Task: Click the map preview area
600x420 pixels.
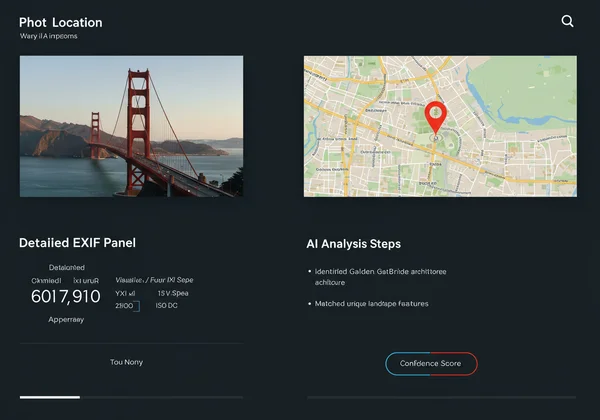Action: point(440,126)
